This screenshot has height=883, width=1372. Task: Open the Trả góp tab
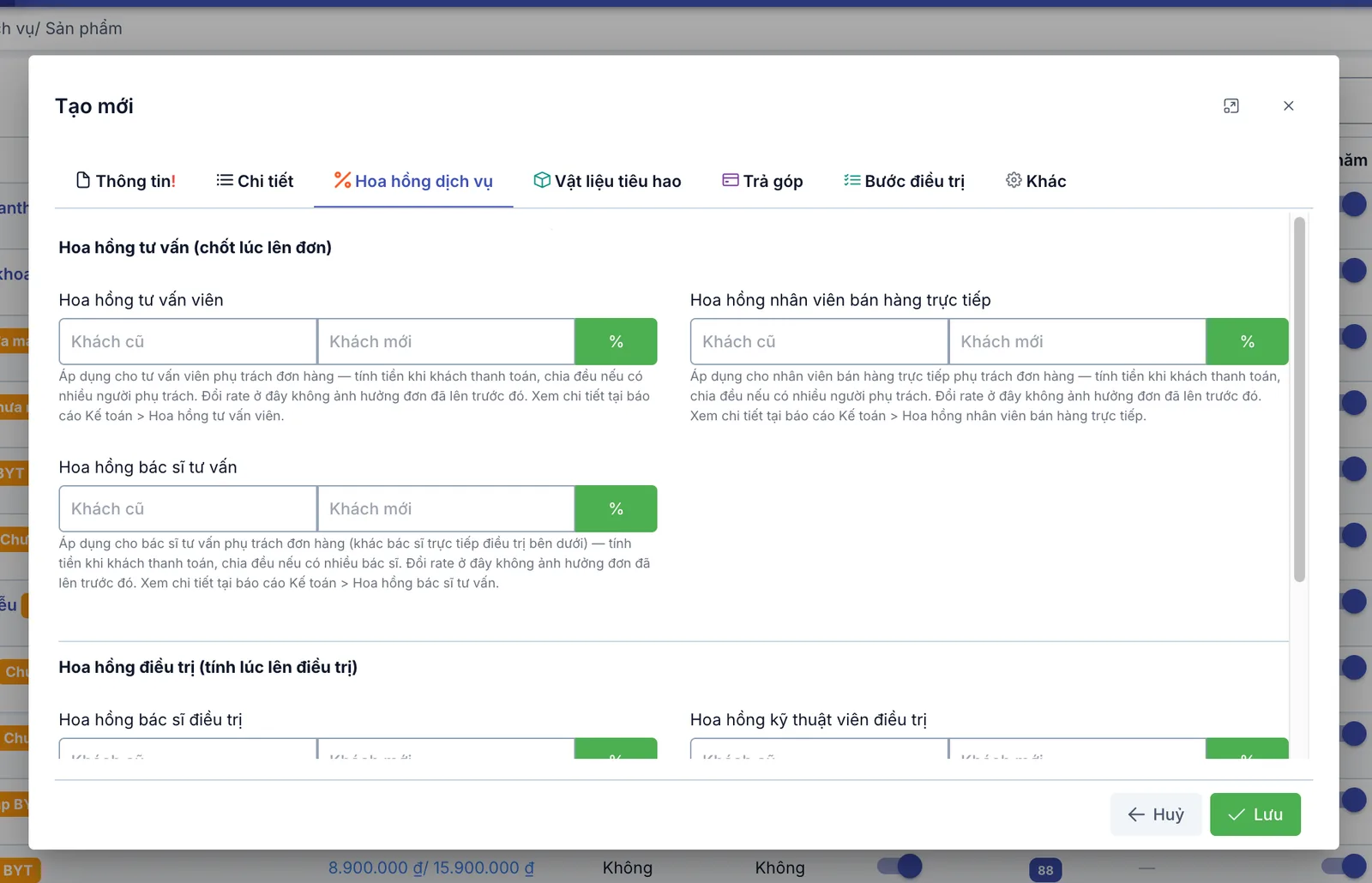(762, 181)
